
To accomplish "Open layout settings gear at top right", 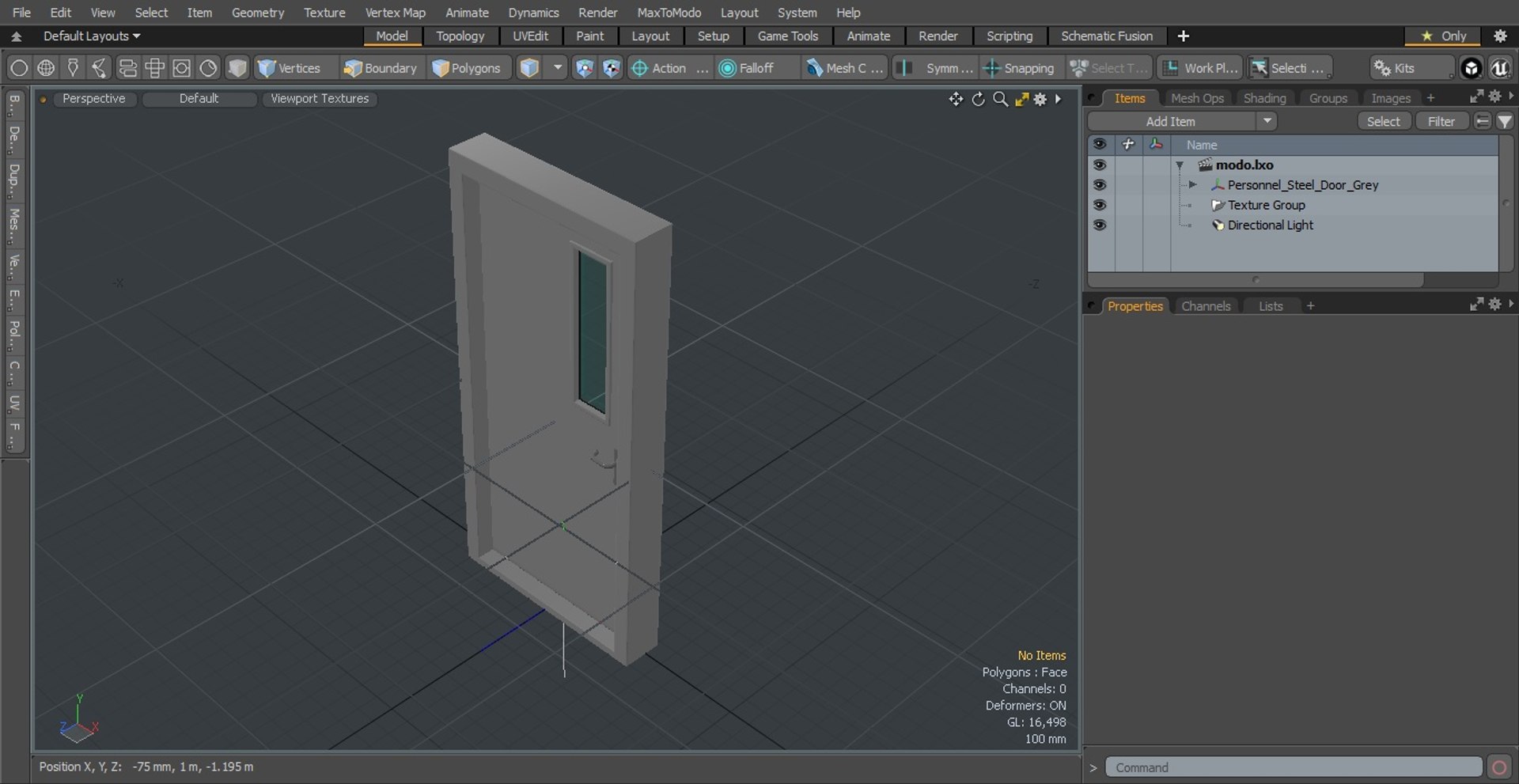I will point(1500,36).
